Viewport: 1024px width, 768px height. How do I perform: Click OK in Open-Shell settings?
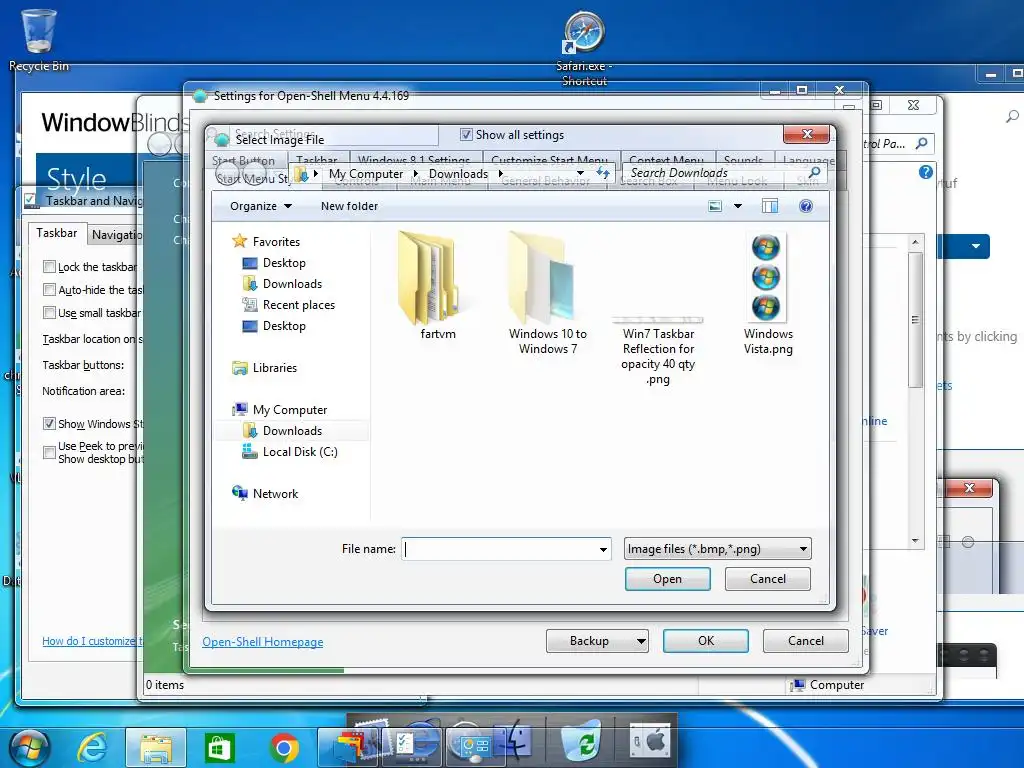coord(706,641)
